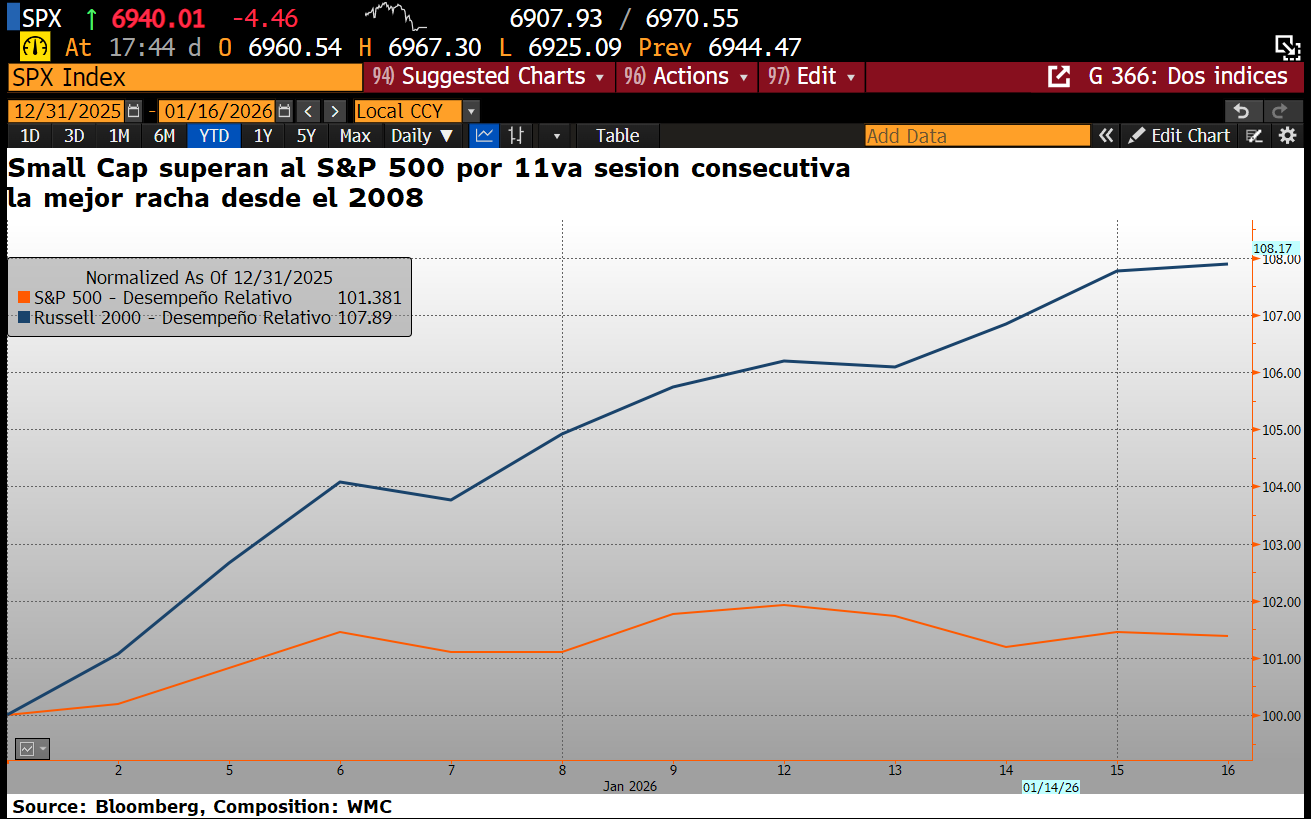Select the YTD time range
Screen dimensions: 1311x819
pos(213,135)
